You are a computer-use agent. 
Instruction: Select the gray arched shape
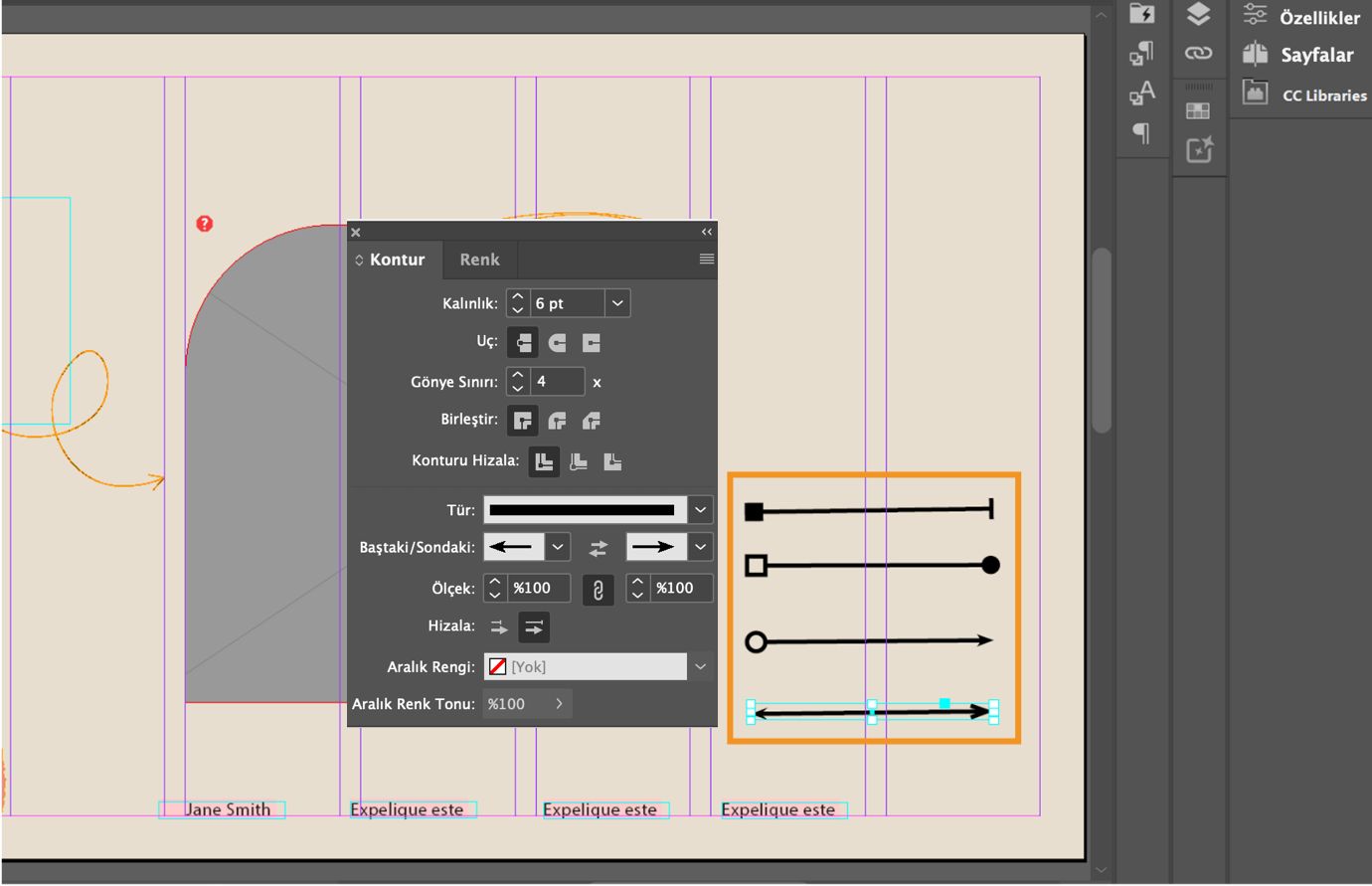tap(266, 463)
